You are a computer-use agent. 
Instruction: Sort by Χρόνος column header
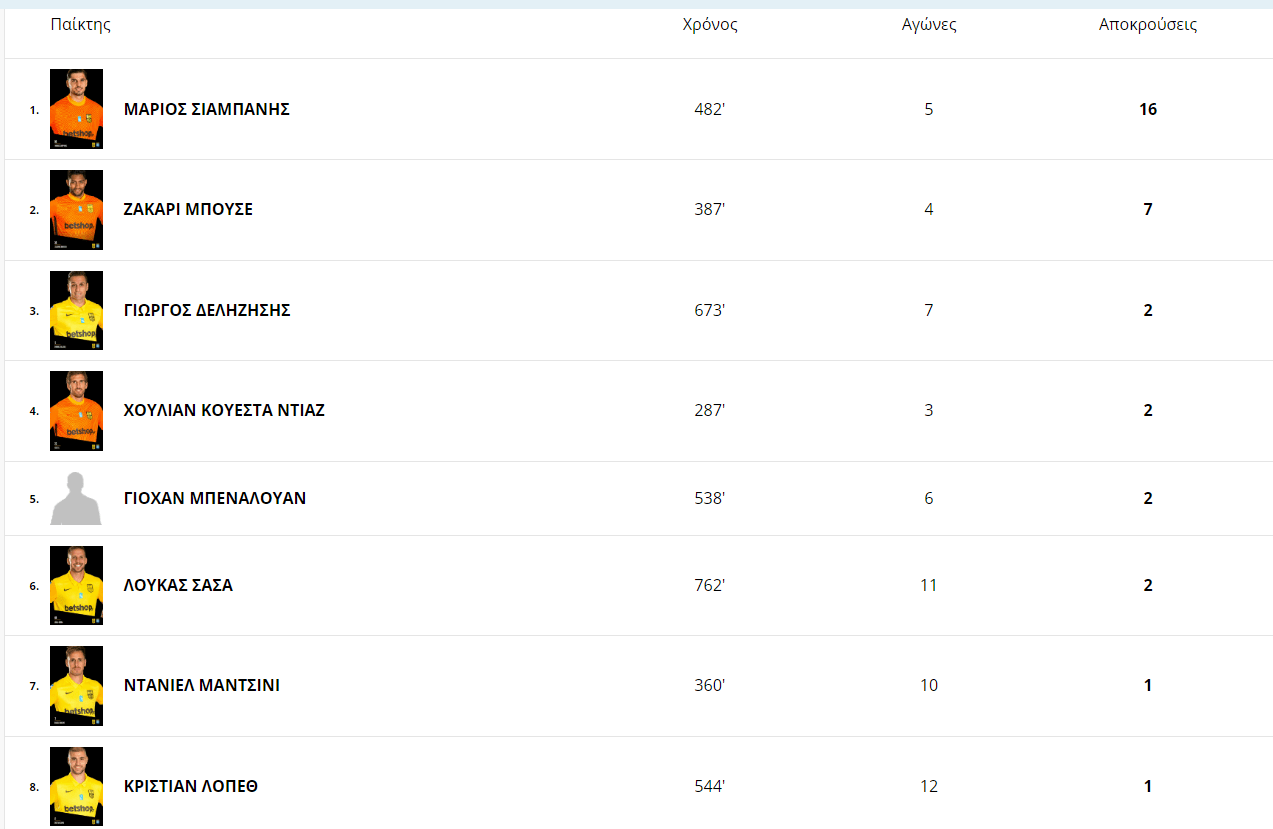710,25
